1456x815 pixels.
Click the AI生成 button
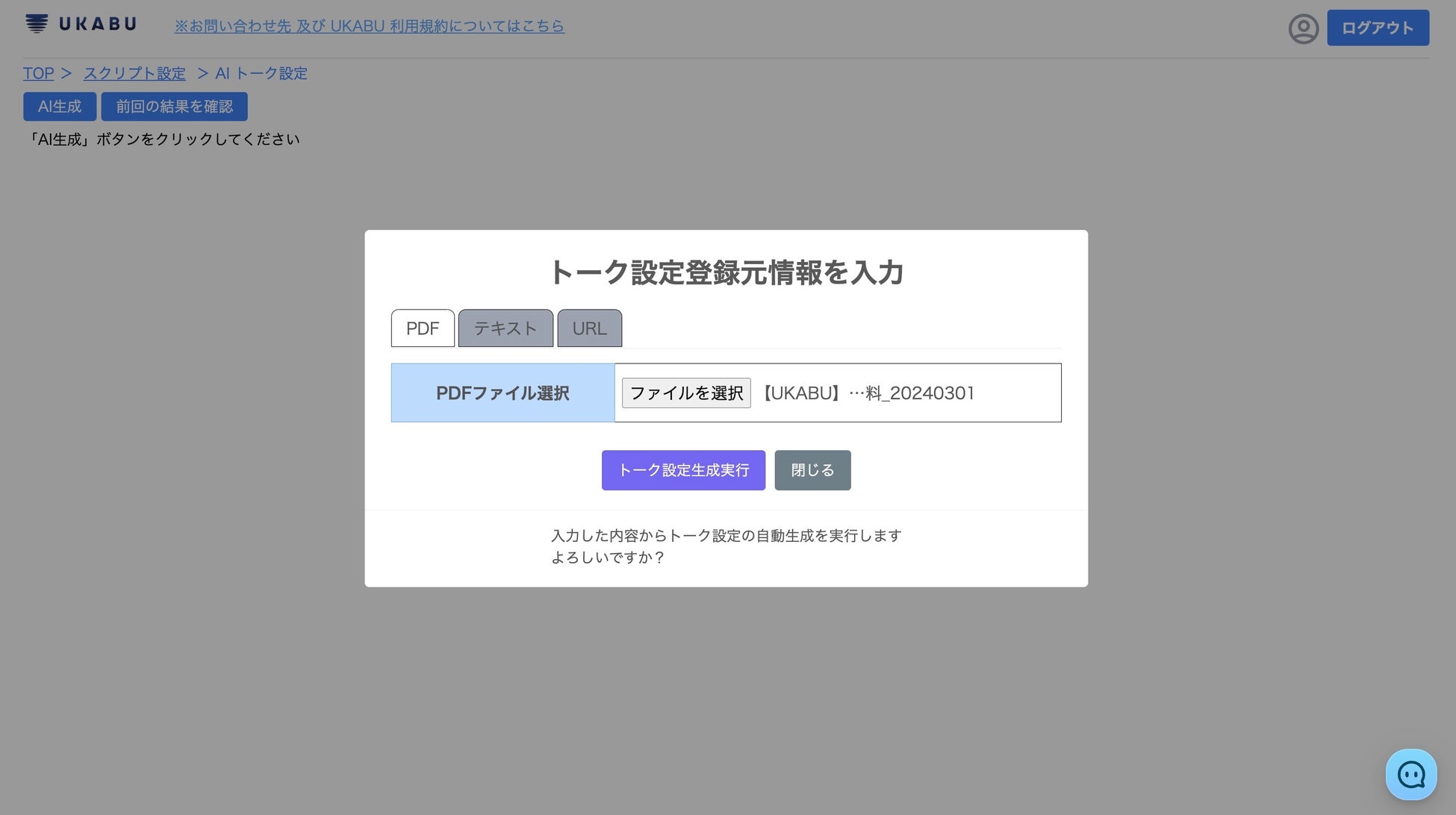60,107
